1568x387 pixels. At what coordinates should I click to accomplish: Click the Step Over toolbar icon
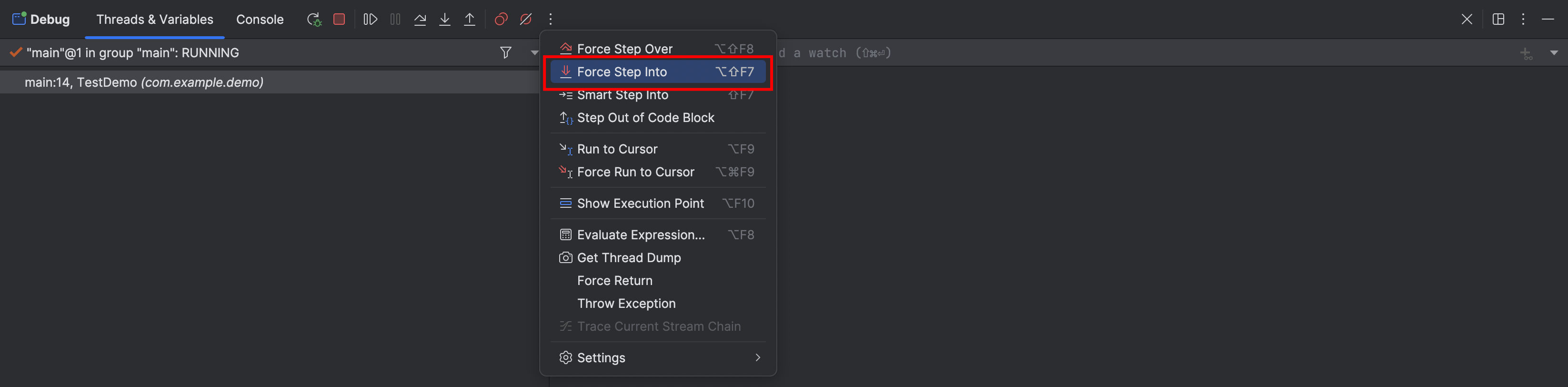420,20
